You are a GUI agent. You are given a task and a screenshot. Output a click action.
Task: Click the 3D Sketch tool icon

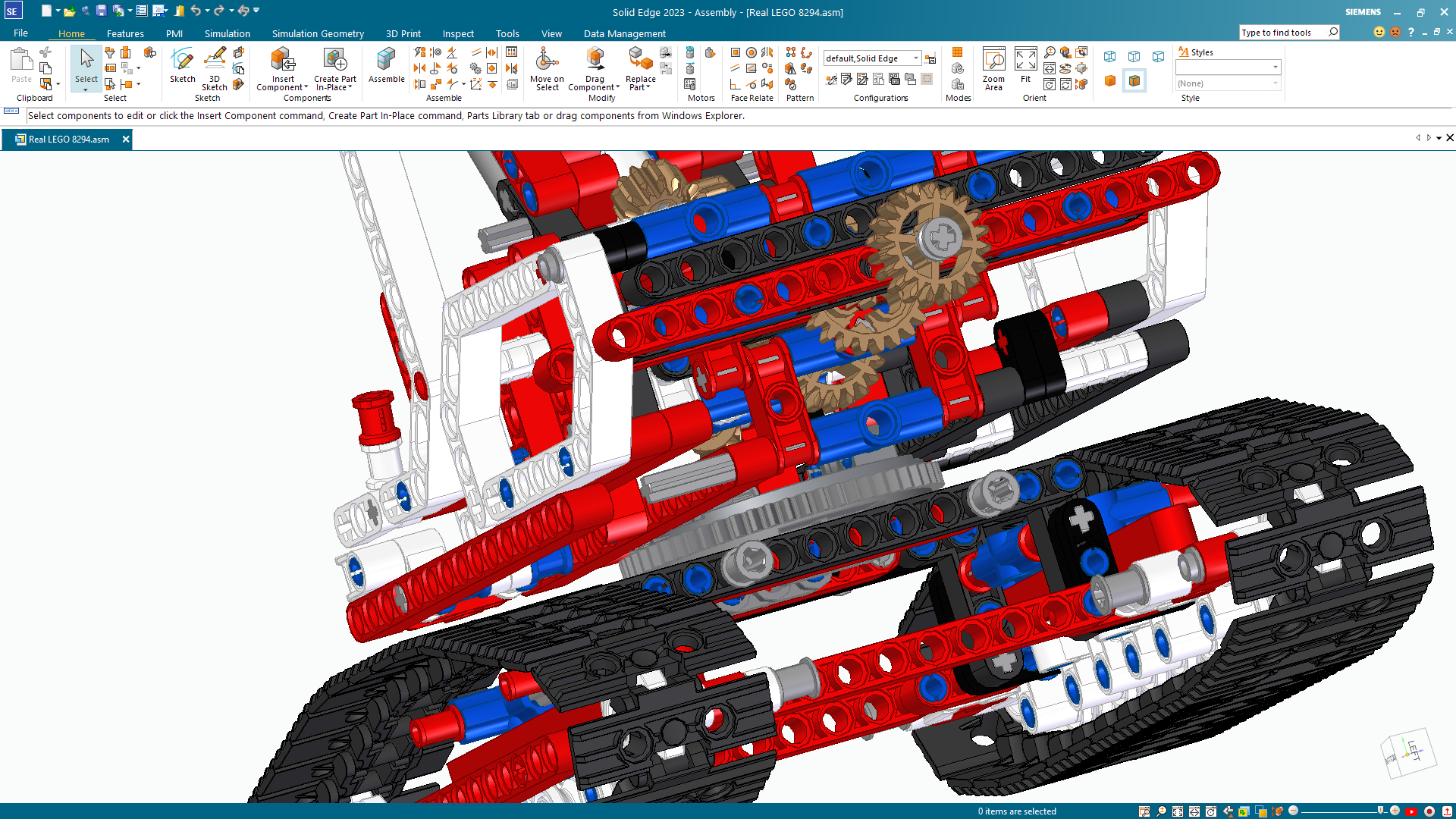tap(215, 59)
